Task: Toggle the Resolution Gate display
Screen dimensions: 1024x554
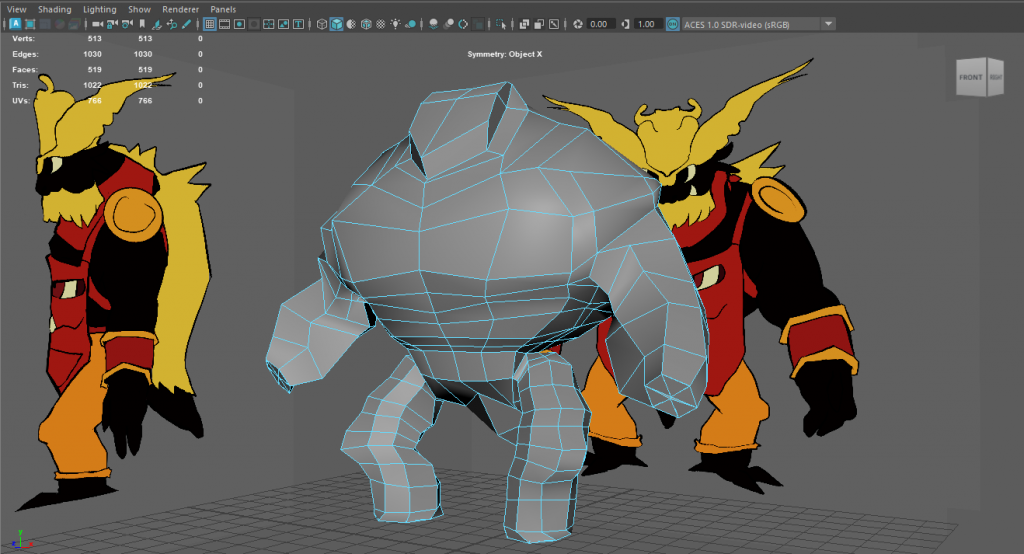Action: pos(239,24)
